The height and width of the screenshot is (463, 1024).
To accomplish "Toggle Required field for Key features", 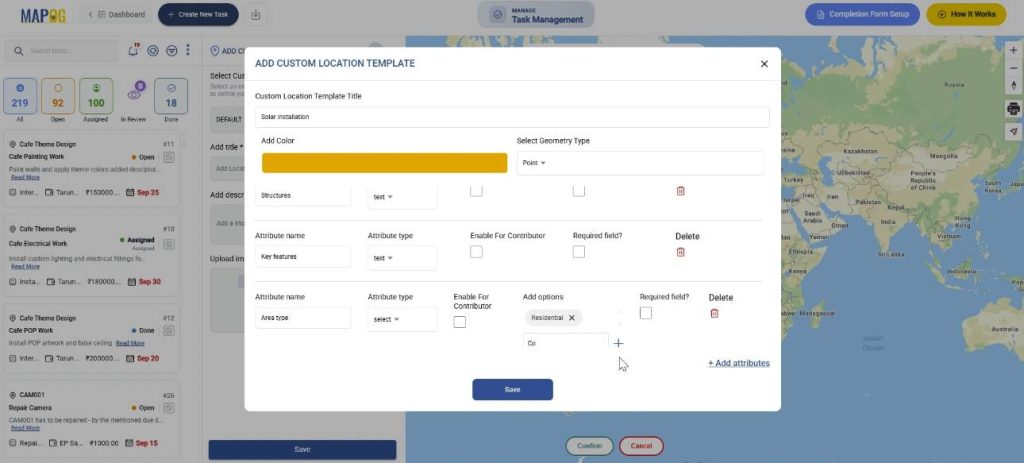I will click(x=579, y=251).
